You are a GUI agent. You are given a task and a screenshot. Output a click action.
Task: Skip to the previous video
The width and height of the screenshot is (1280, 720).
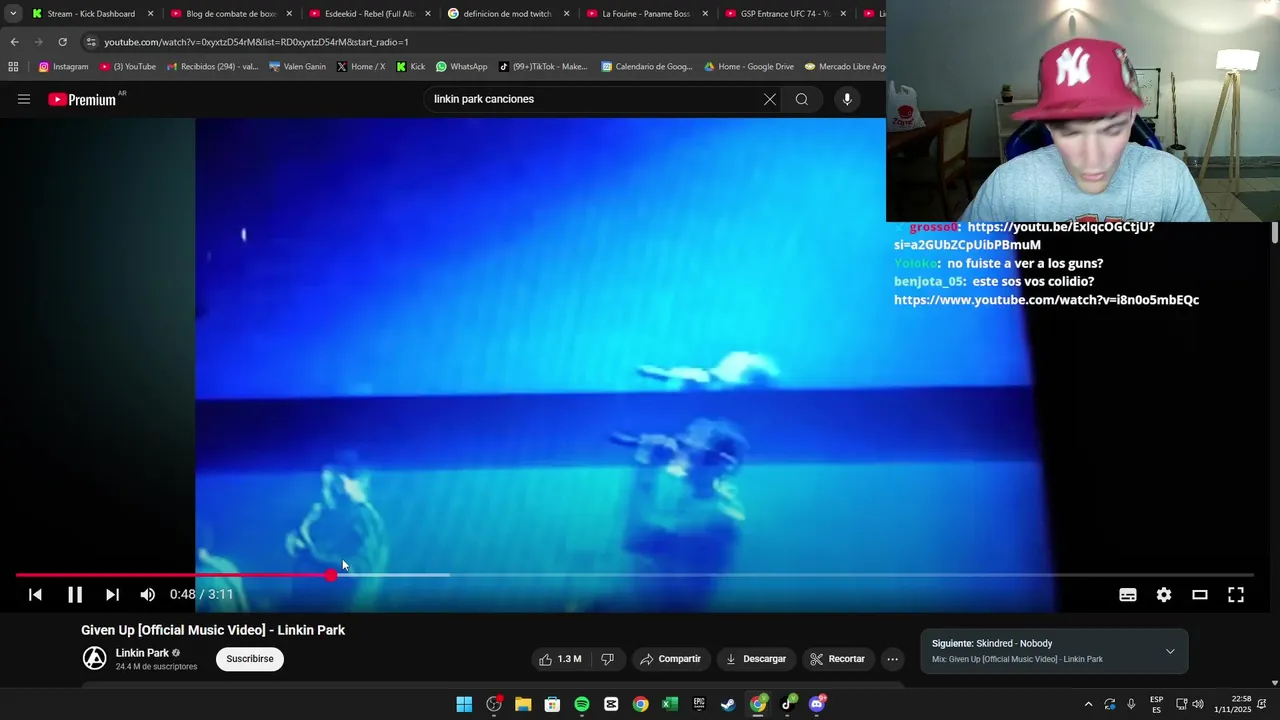tap(35, 594)
